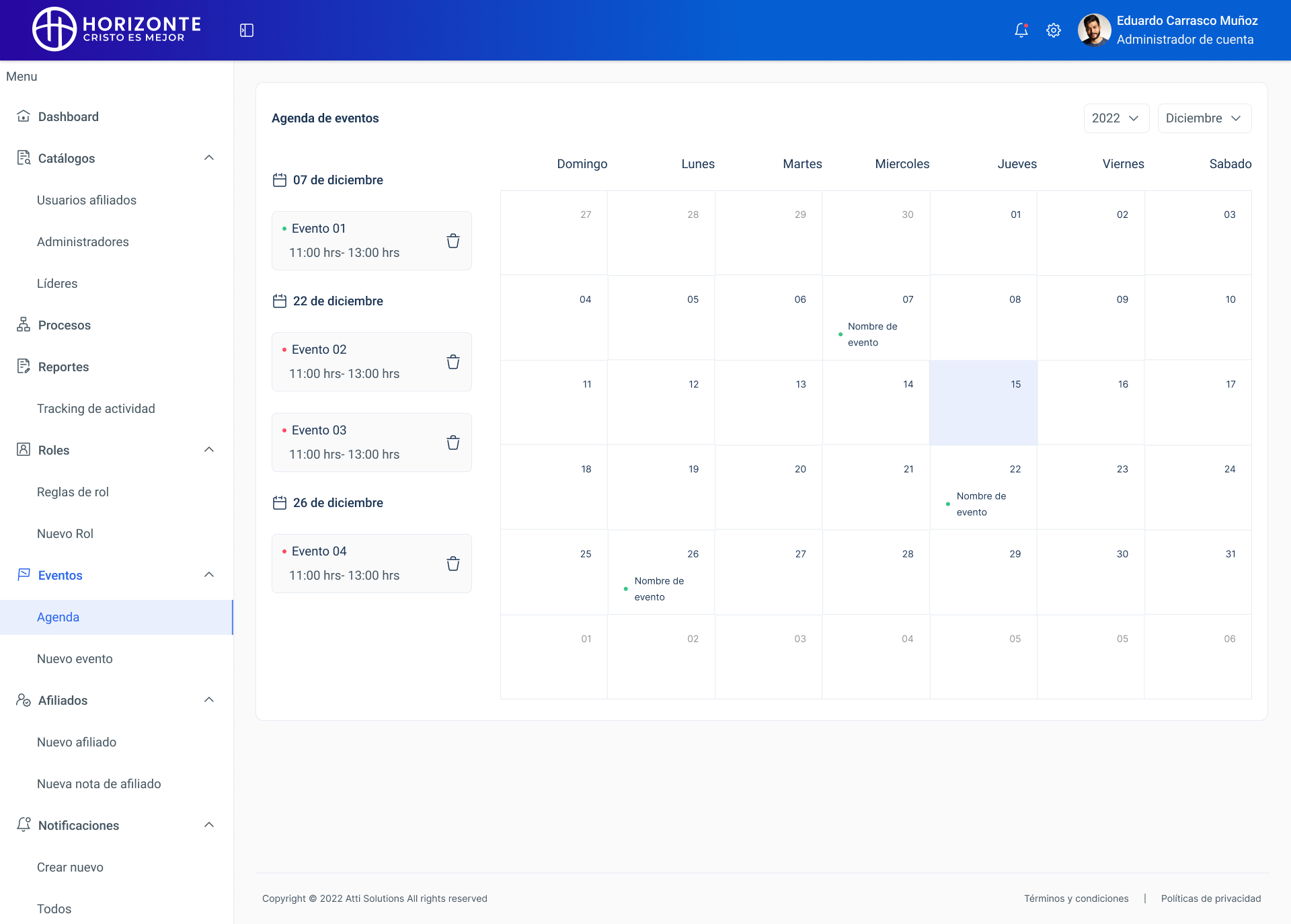Click the Catálogos document icon
The image size is (1291, 924).
click(x=24, y=158)
